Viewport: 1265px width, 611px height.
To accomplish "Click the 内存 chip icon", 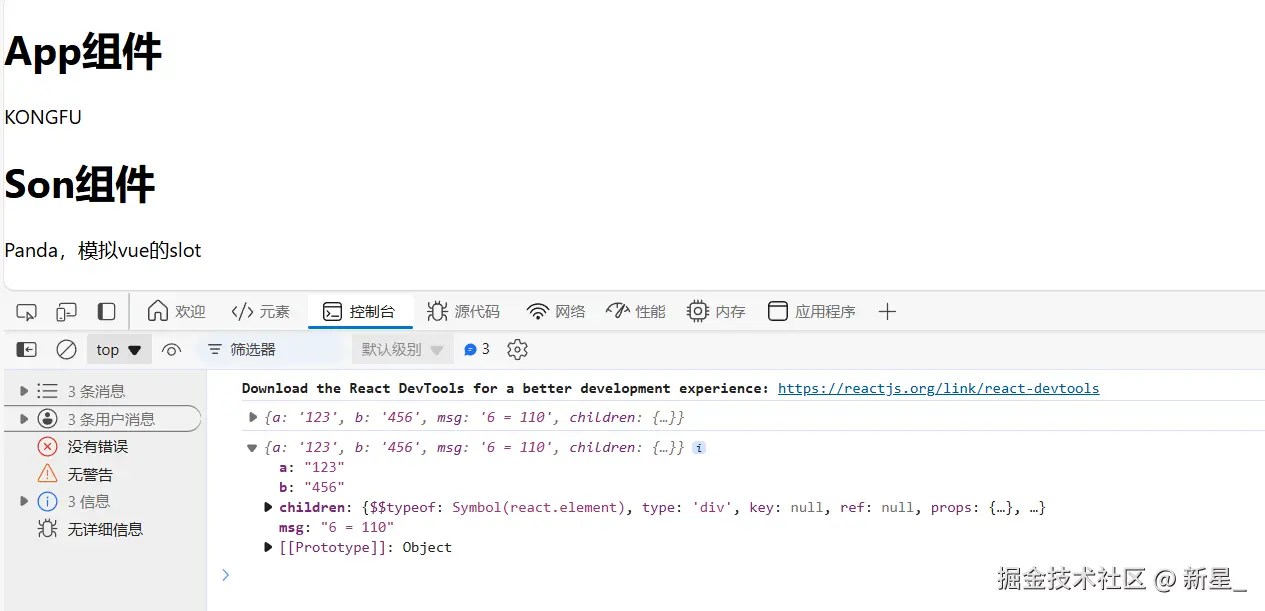I will (x=698, y=312).
